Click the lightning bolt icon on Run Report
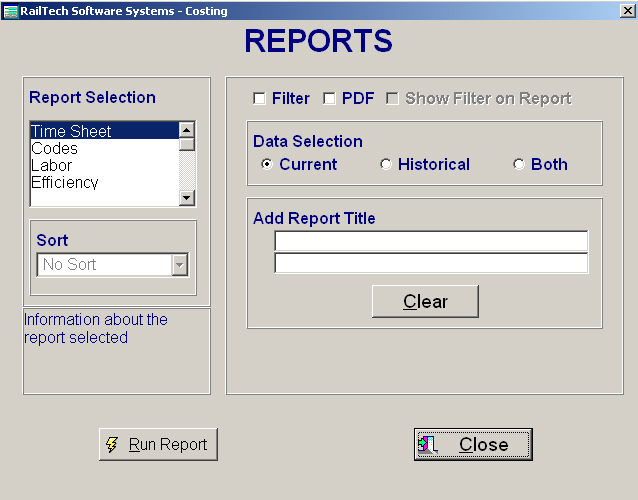 pos(112,445)
